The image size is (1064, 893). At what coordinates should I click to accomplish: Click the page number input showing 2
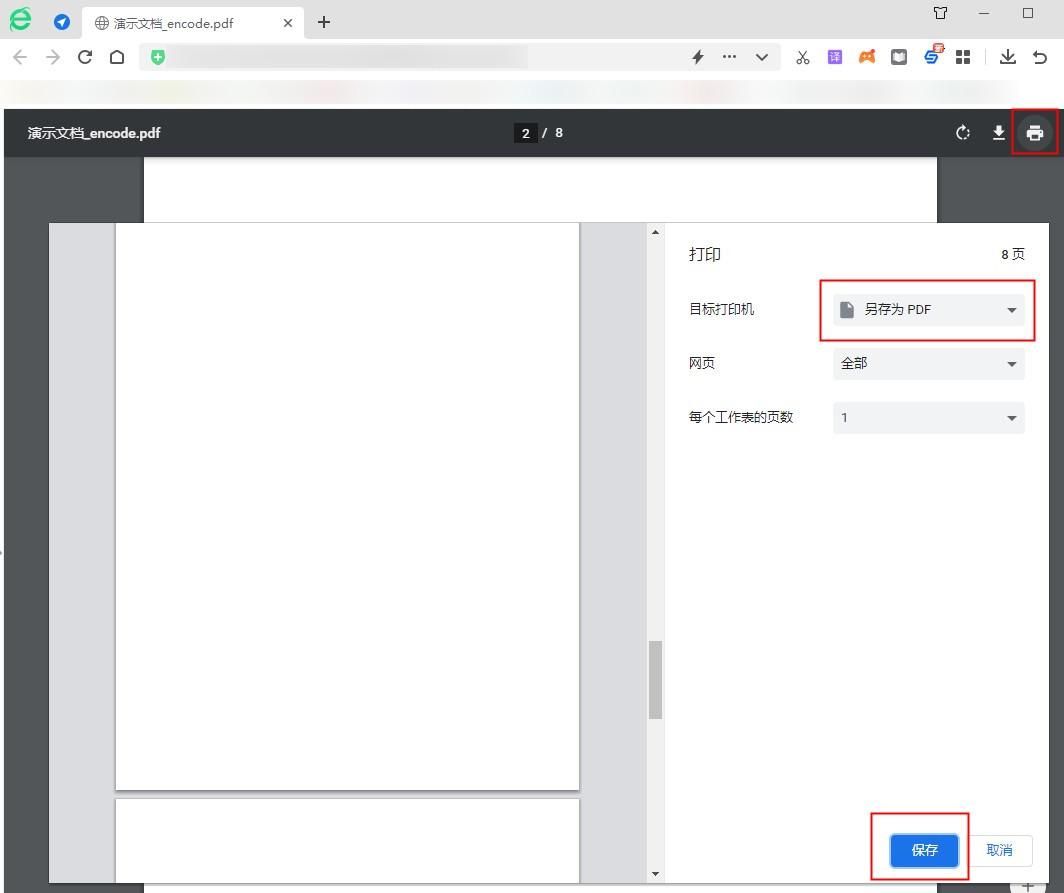point(525,132)
